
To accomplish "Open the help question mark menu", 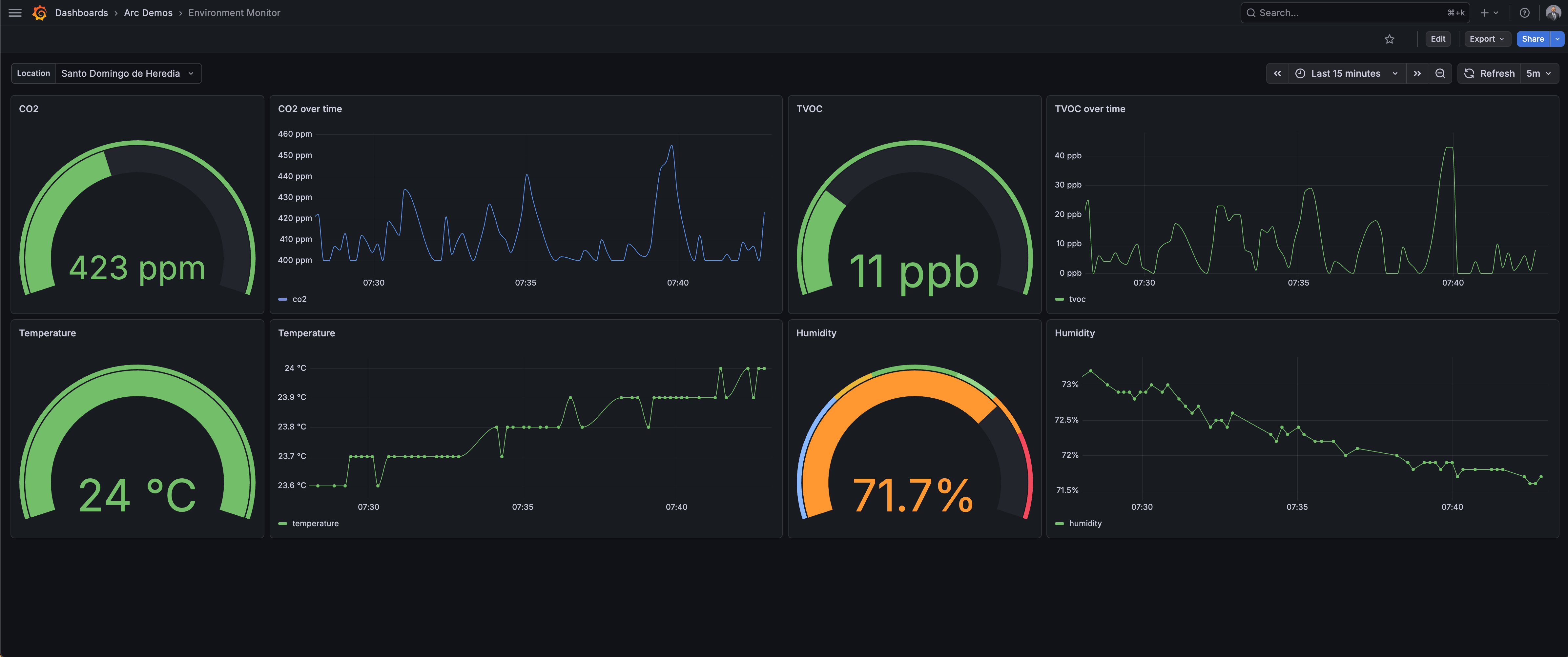I will pyautogui.click(x=1524, y=13).
